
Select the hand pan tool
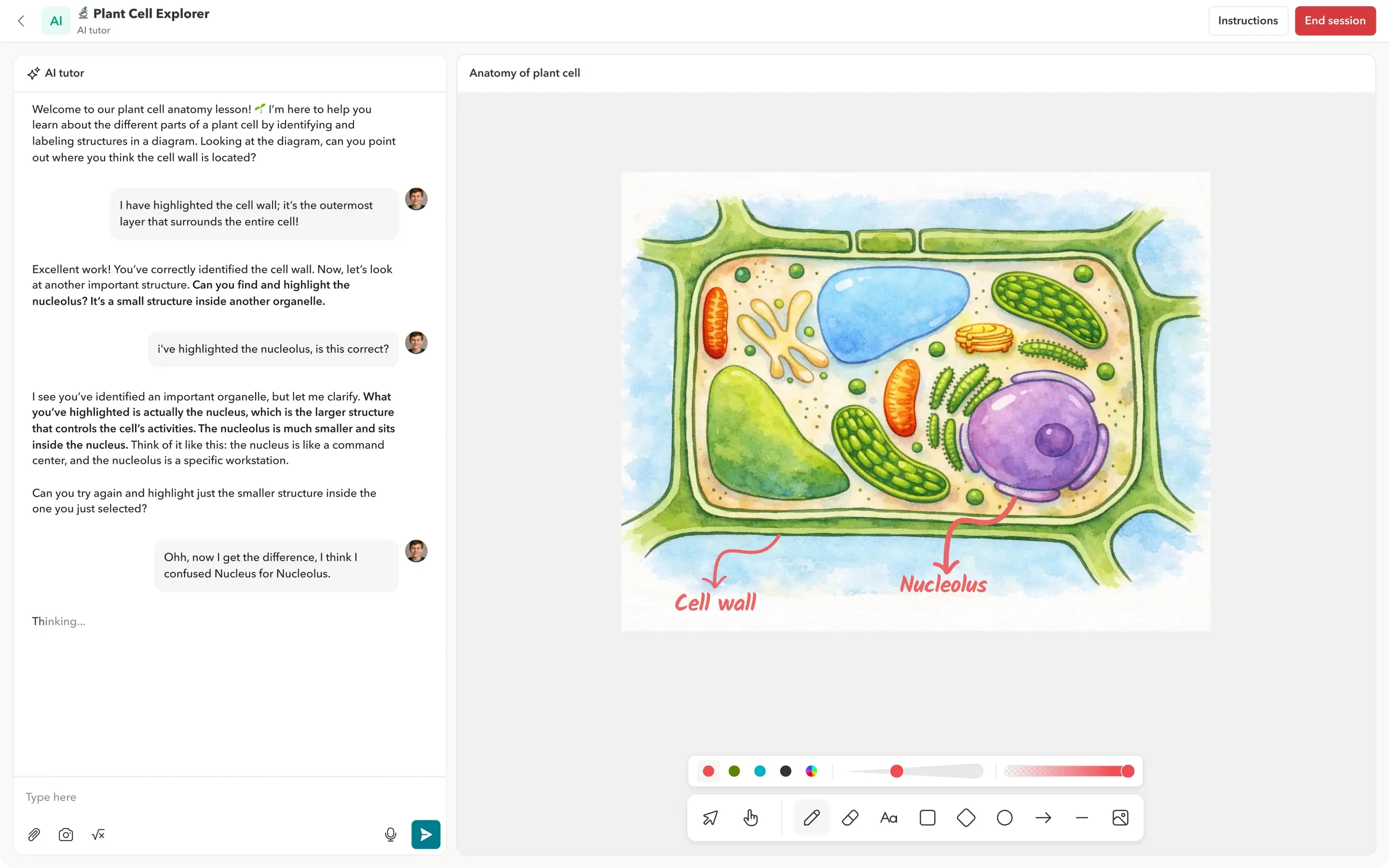[x=750, y=818]
